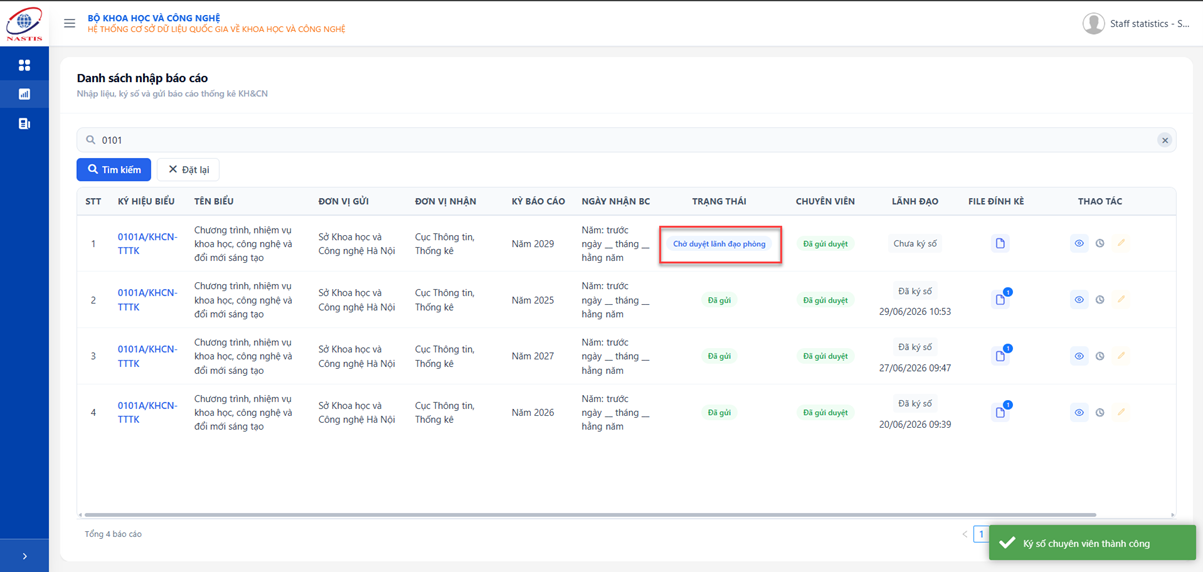Click the THAO TÁC column header
The height and width of the screenshot is (572, 1203).
click(1100, 202)
